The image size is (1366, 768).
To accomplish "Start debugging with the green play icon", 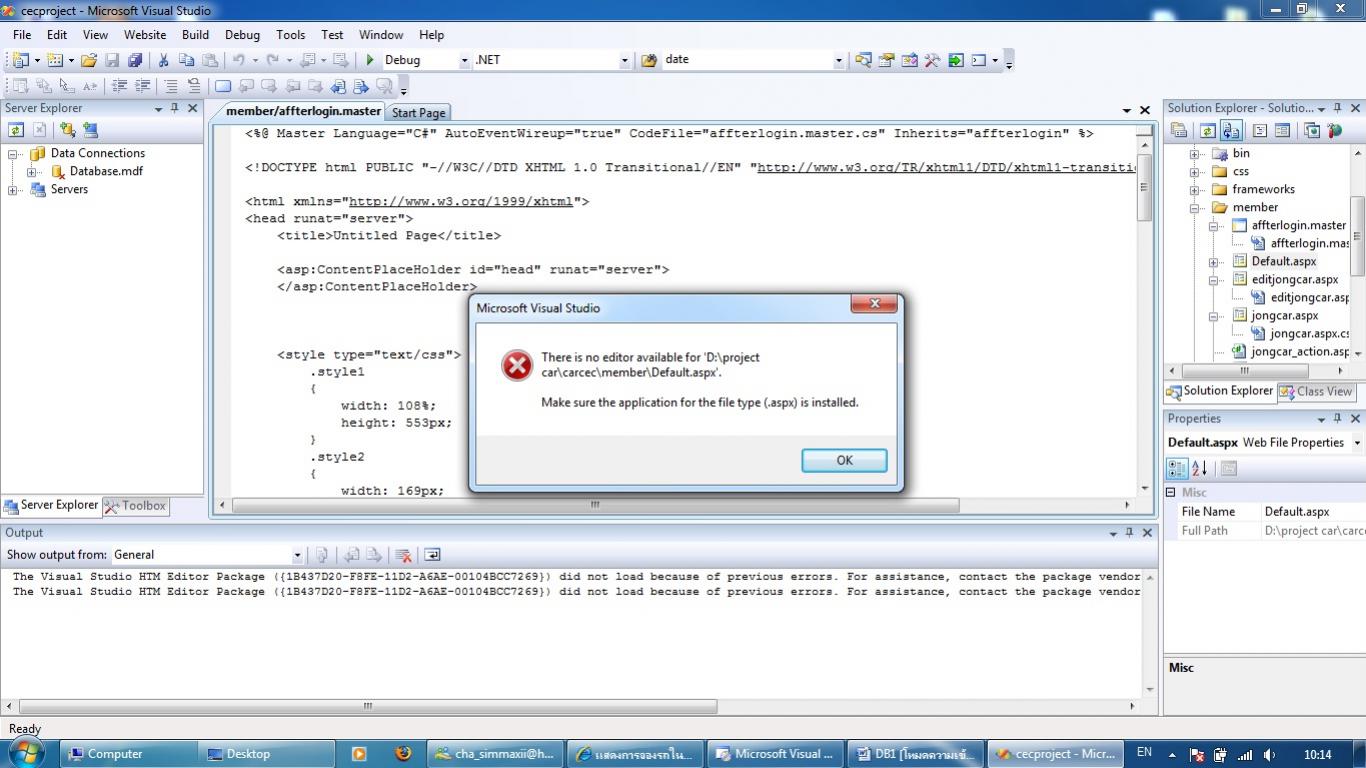I will point(370,60).
